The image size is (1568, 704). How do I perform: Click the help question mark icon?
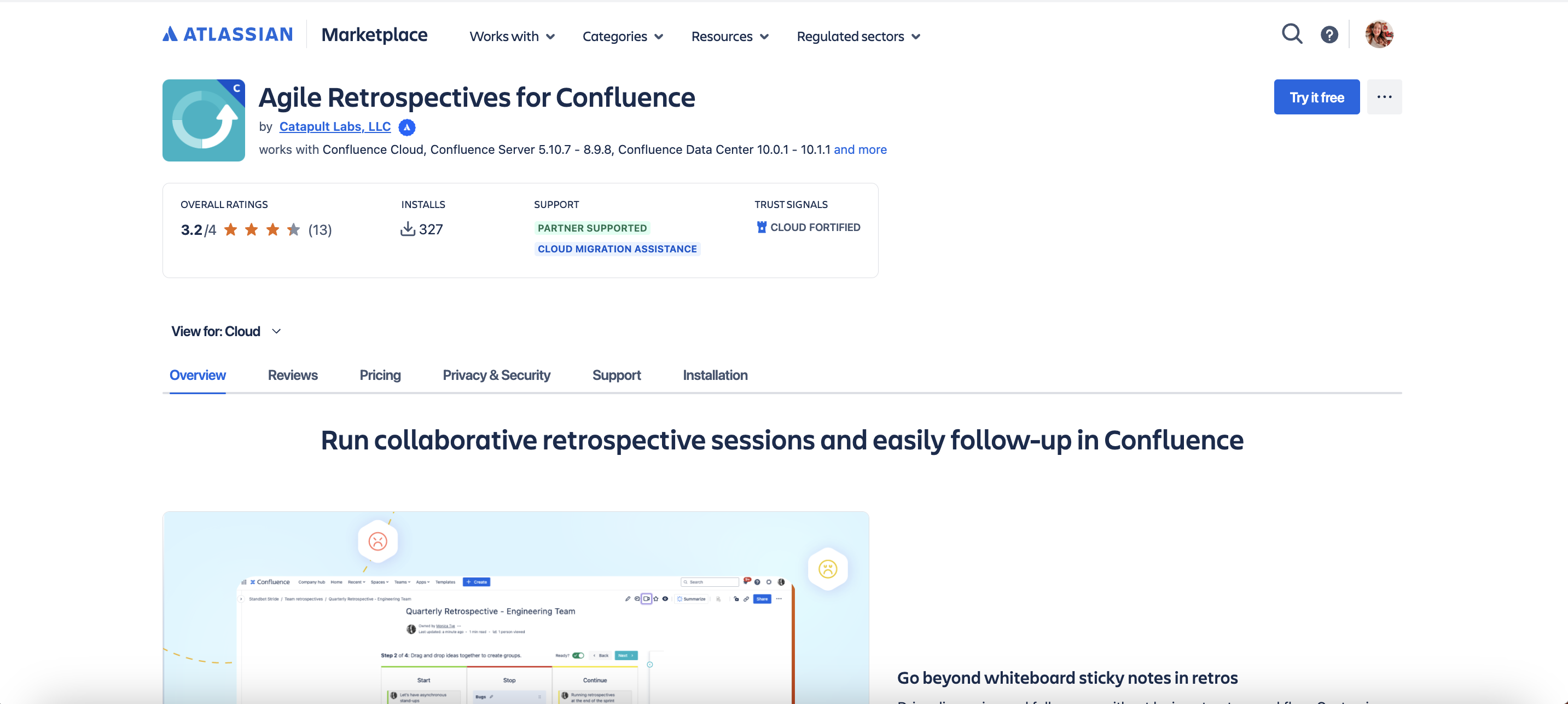(1329, 34)
